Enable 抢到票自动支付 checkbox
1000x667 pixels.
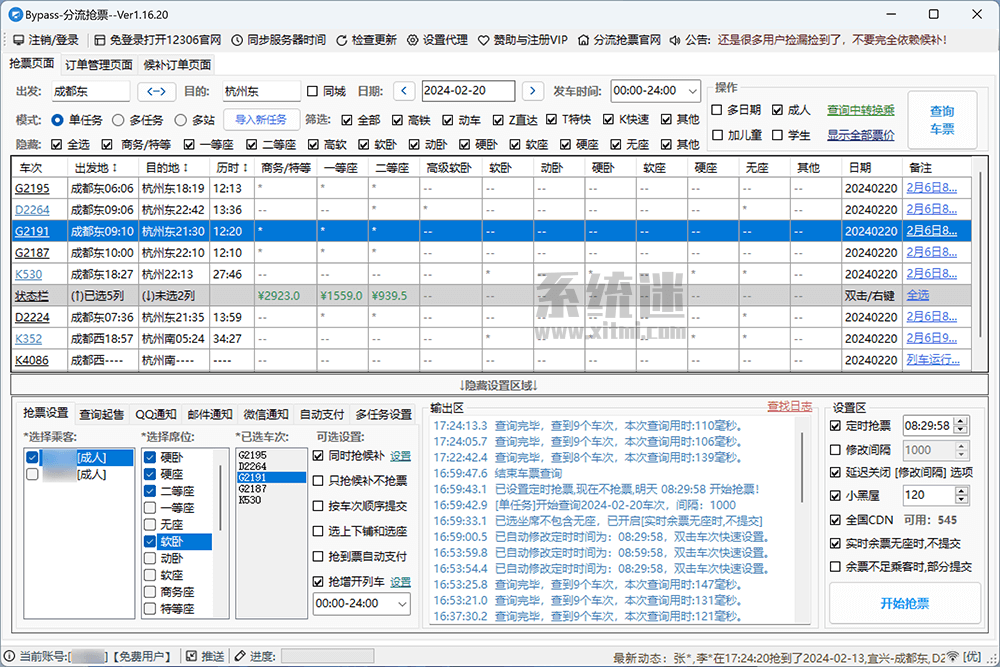click(318, 556)
